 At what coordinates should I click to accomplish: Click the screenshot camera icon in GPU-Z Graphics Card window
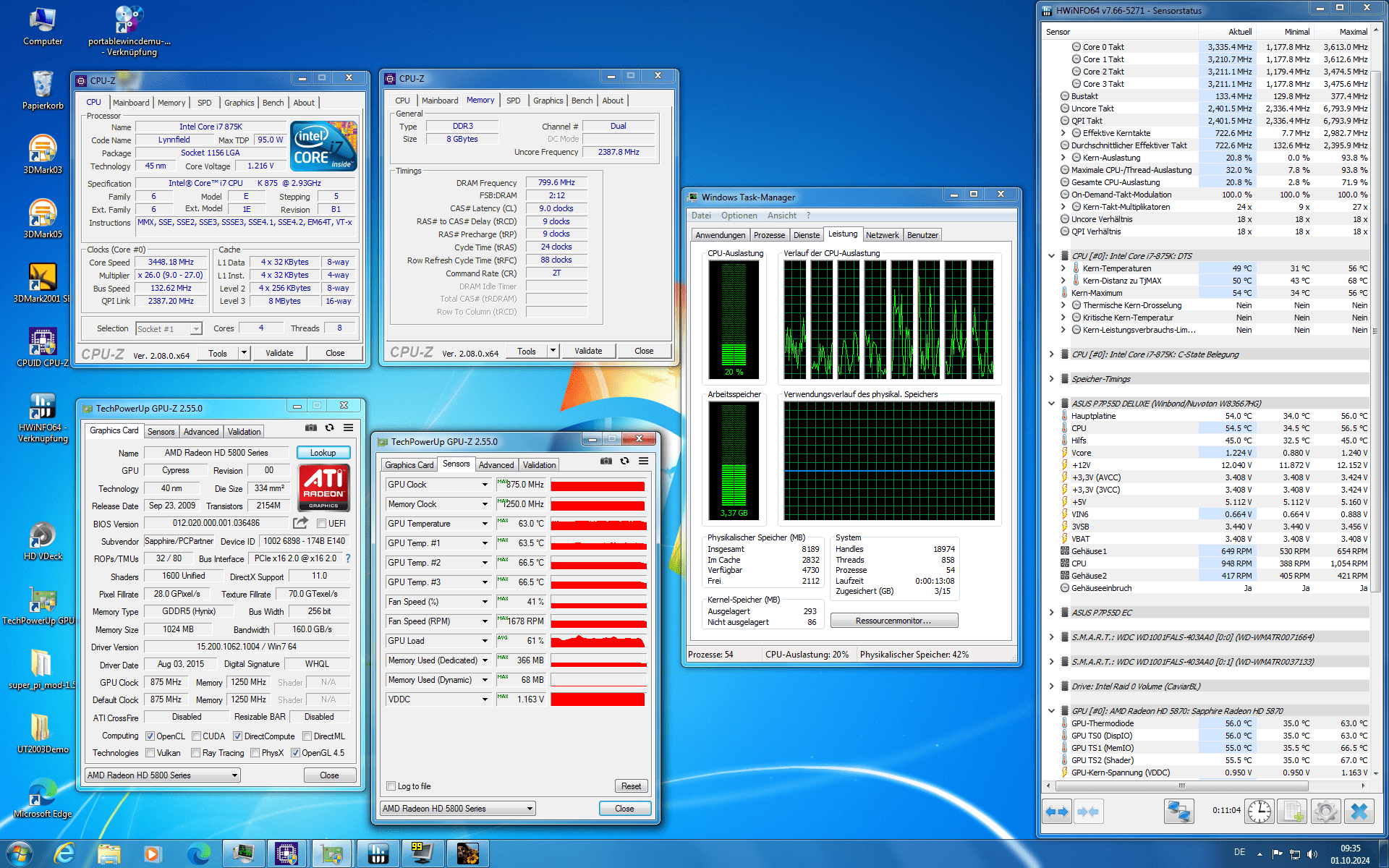[x=311, y=428]
